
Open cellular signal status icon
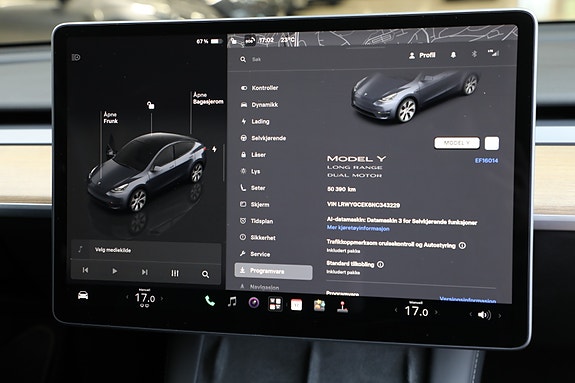494,53
